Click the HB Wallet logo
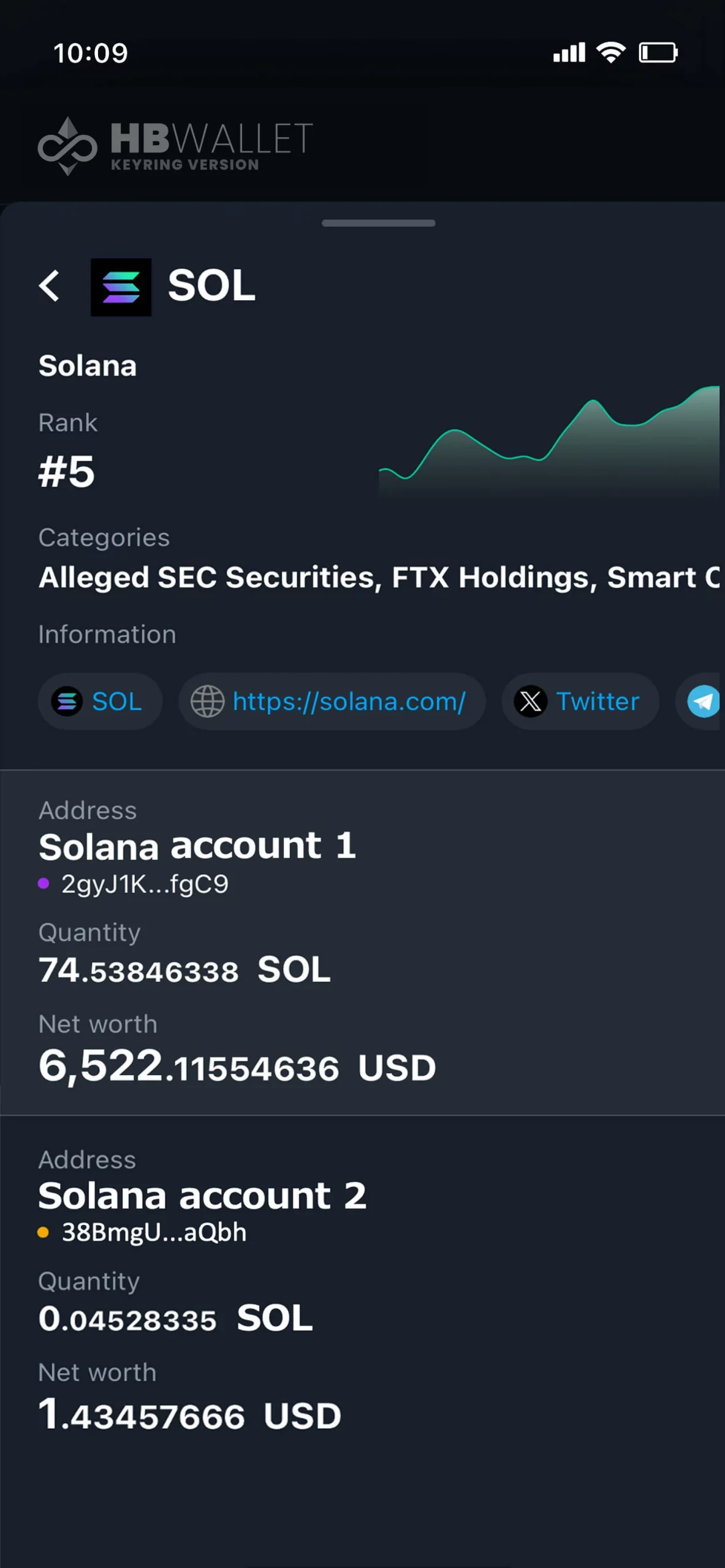The height and width of the screenshot is (1568, 725). [x=175, y=143]
